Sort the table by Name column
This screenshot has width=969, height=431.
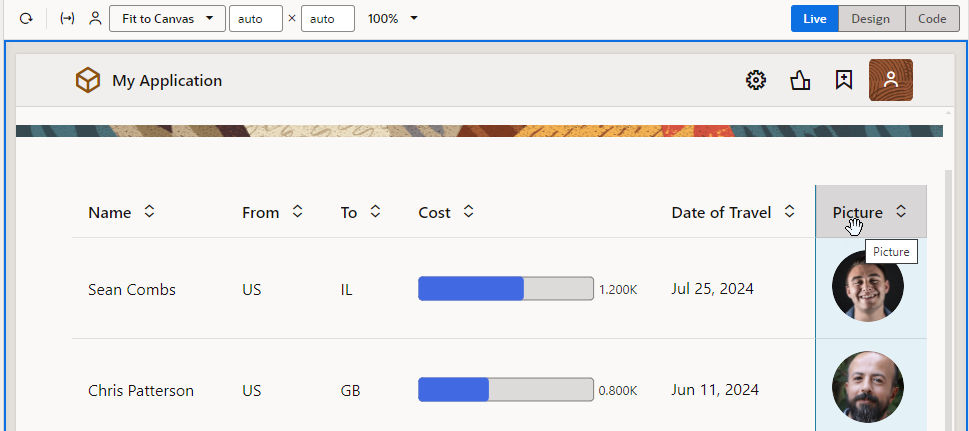[149, 212]
